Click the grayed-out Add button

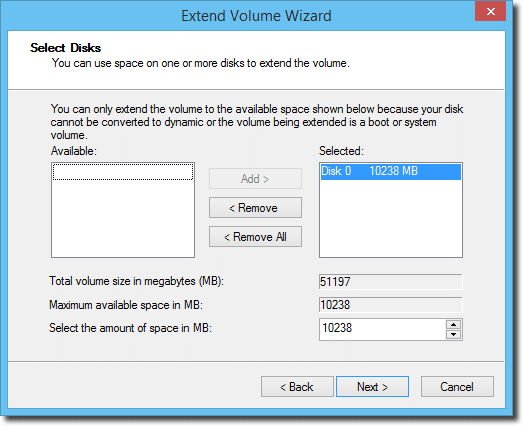[255, 178]
